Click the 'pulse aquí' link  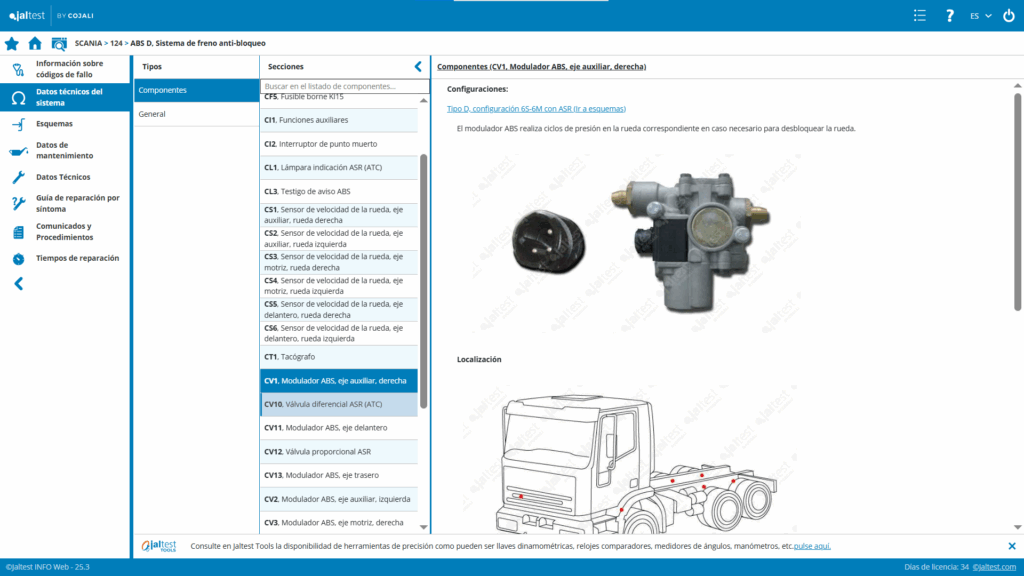(x=812, y=546)
